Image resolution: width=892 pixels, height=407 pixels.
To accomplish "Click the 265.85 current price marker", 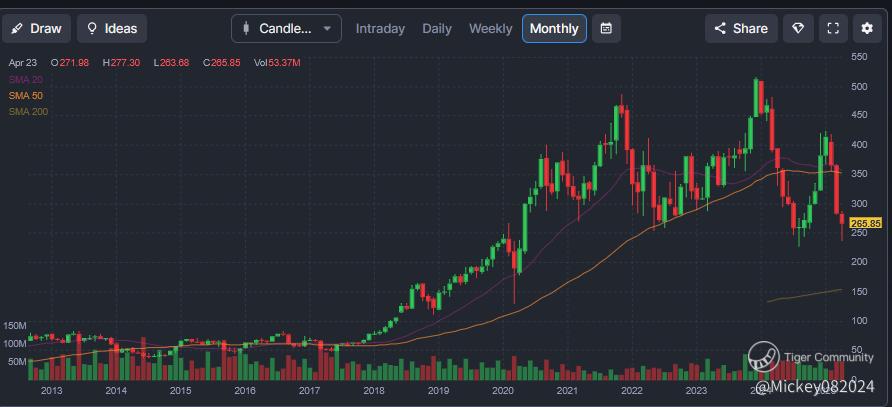I will pyautogui.click(x=865, y=222).
